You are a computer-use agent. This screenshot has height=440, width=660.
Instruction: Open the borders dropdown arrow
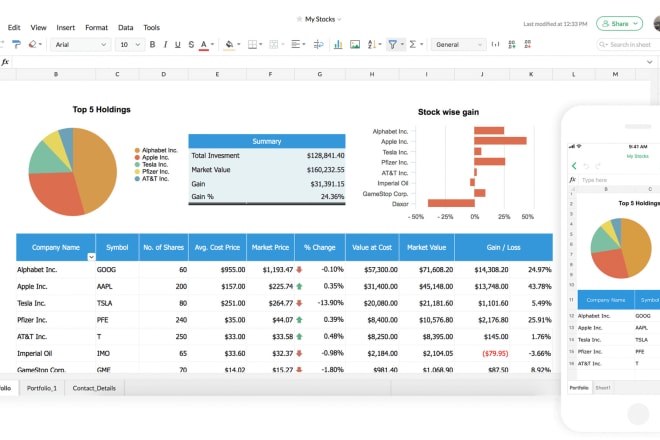pyautogui.click(x=261, y=44)
